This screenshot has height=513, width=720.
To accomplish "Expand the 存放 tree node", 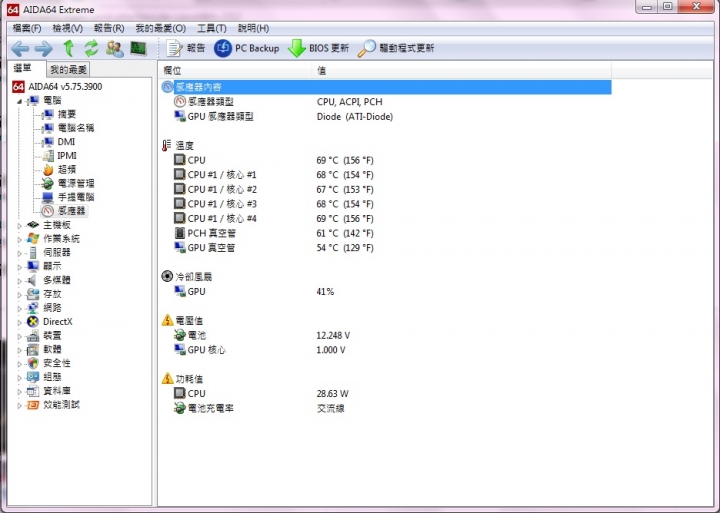I will [x=19, y=294].
